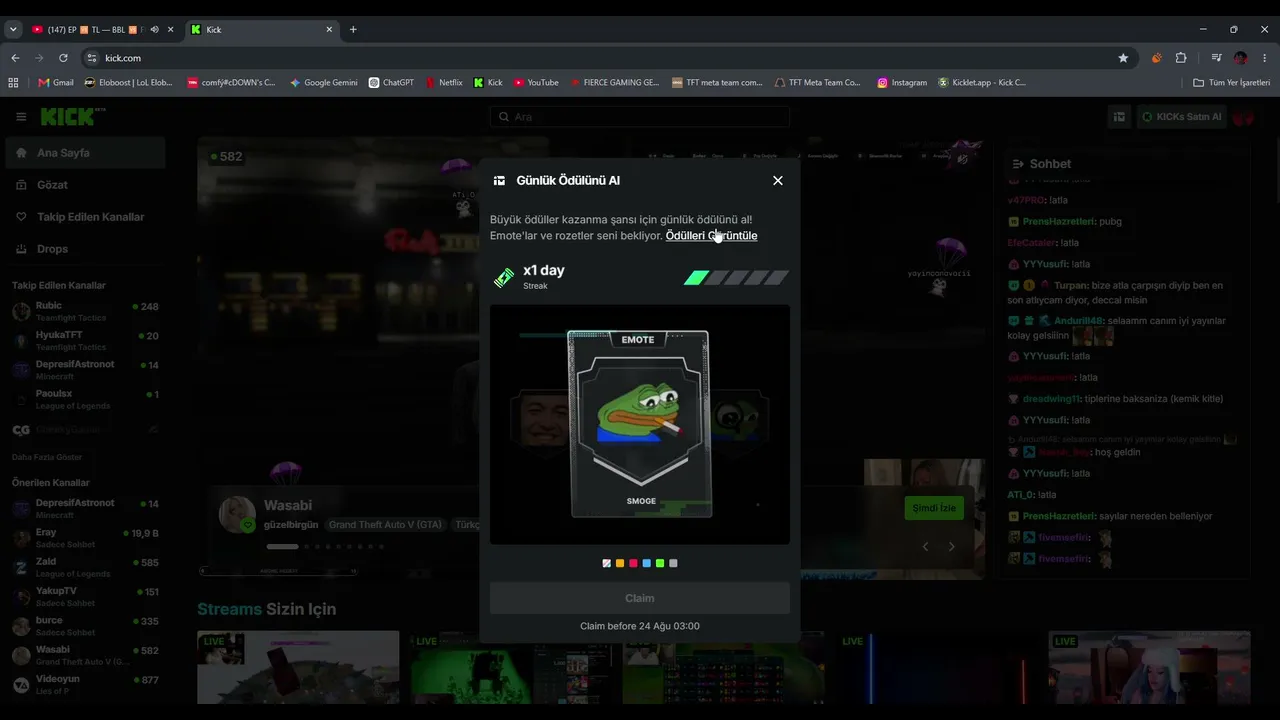Screen dimensions: 1280x720
Task: Open the Netflix bookmark
Action: click(444, 83)
